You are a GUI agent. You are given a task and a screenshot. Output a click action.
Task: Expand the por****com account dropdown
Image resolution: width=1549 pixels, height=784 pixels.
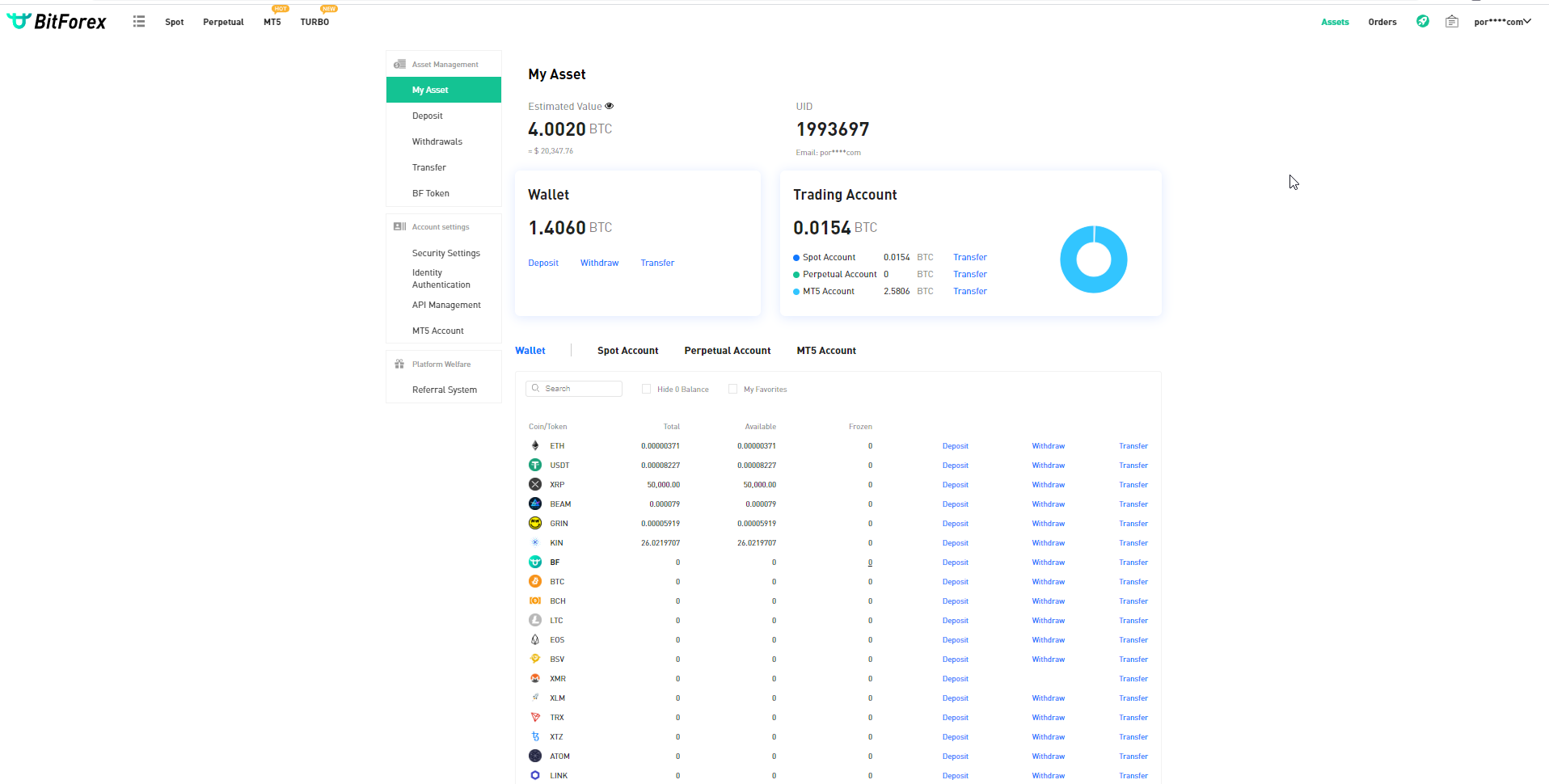tap(1502, 22)
